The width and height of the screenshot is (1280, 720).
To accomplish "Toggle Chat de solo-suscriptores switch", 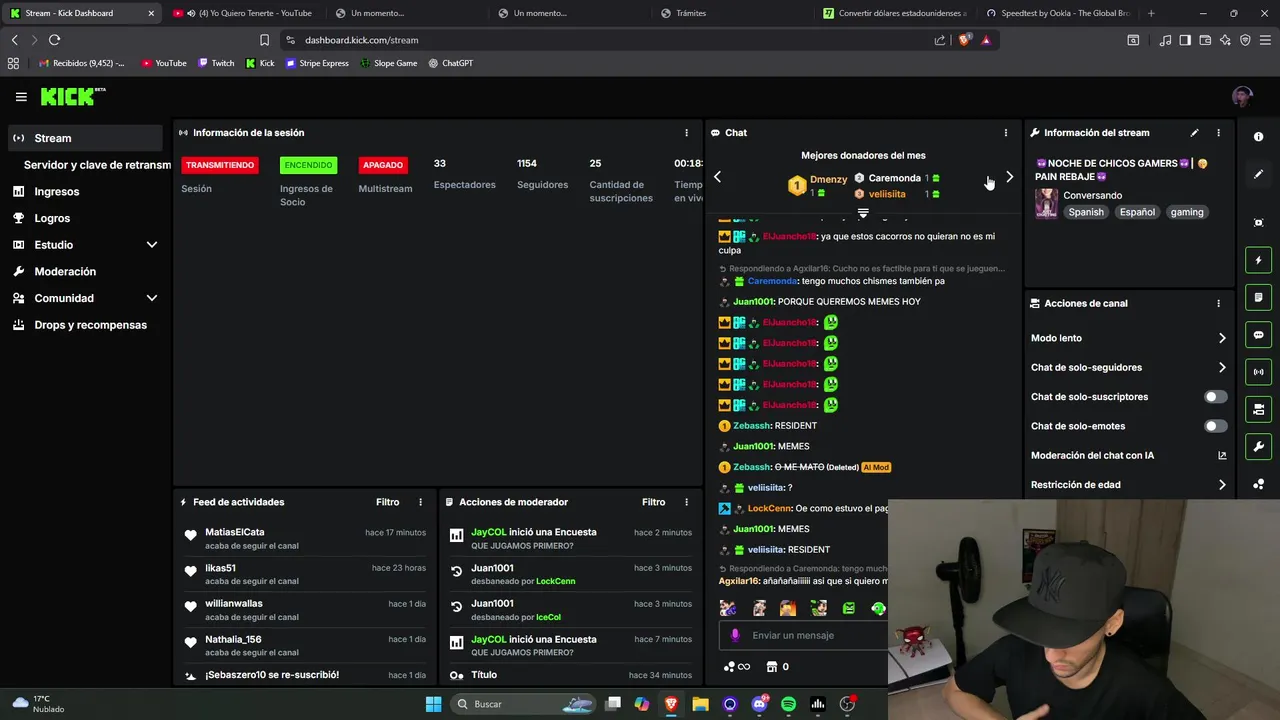I will click(x=1215, y=397).
